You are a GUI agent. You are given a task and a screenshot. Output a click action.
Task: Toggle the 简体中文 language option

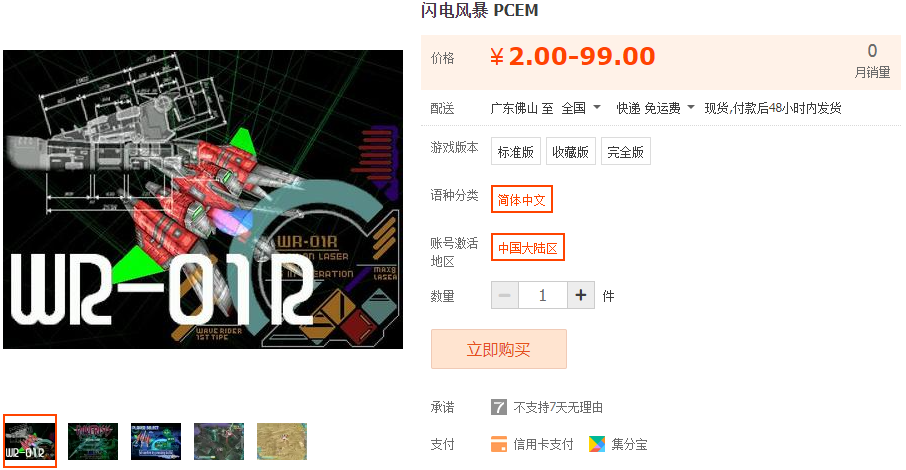click(522, 199)
